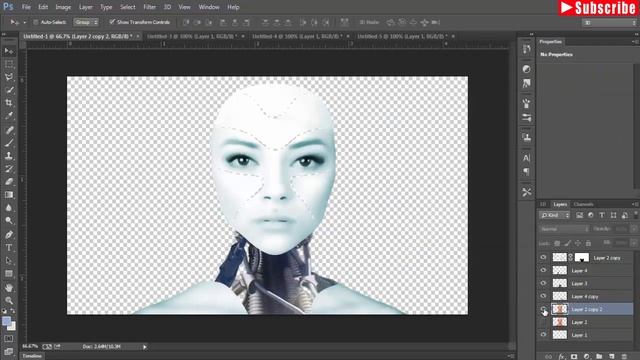Hide Layer 1 visibility eye
Image resolution: width=640 pixels, height=360 pixels.
pyautogui.click(x=543, y=335)
